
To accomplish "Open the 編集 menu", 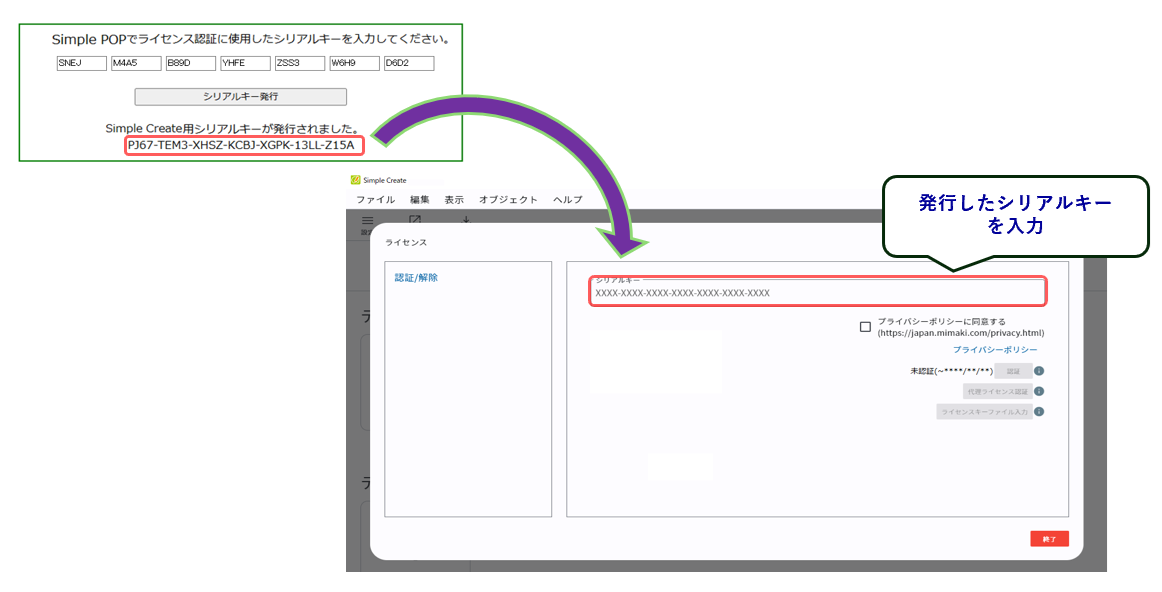I will click(x=419, y=199).
